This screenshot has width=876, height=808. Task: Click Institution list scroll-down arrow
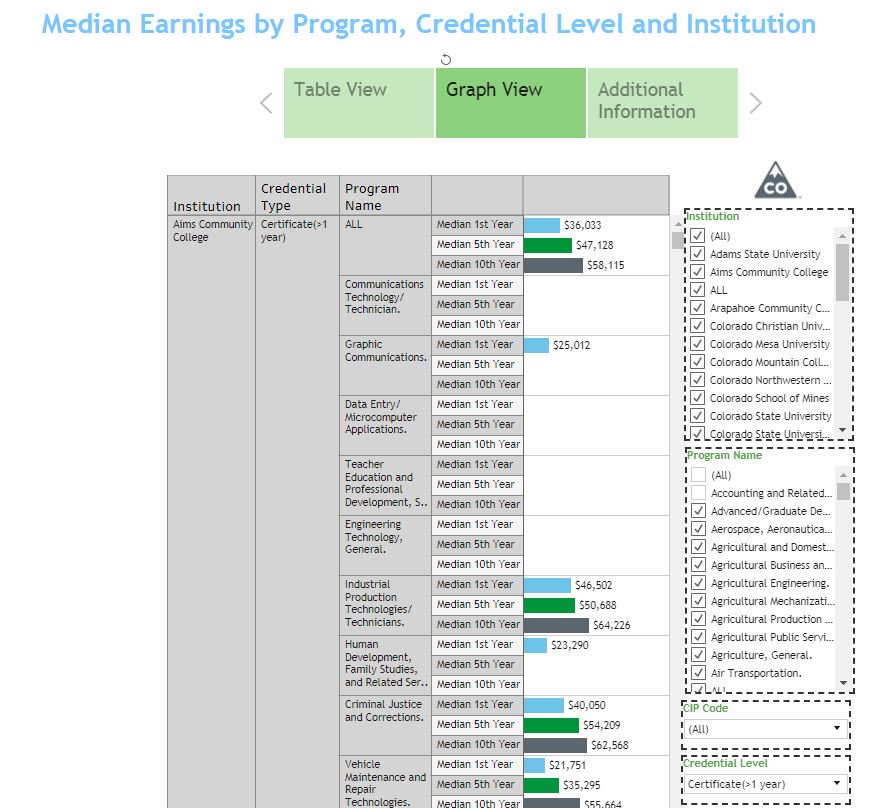pos(842,430)
